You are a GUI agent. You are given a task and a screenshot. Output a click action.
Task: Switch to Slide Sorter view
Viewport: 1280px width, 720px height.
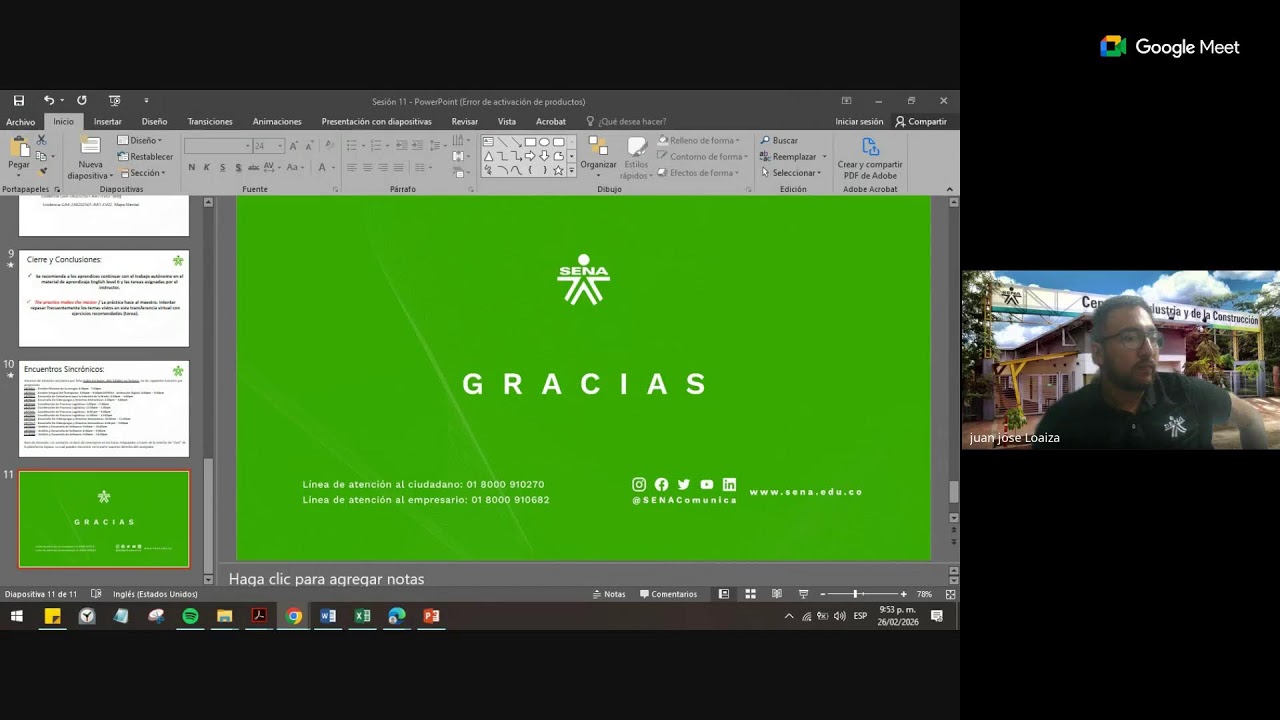click(x=750, y=594)
